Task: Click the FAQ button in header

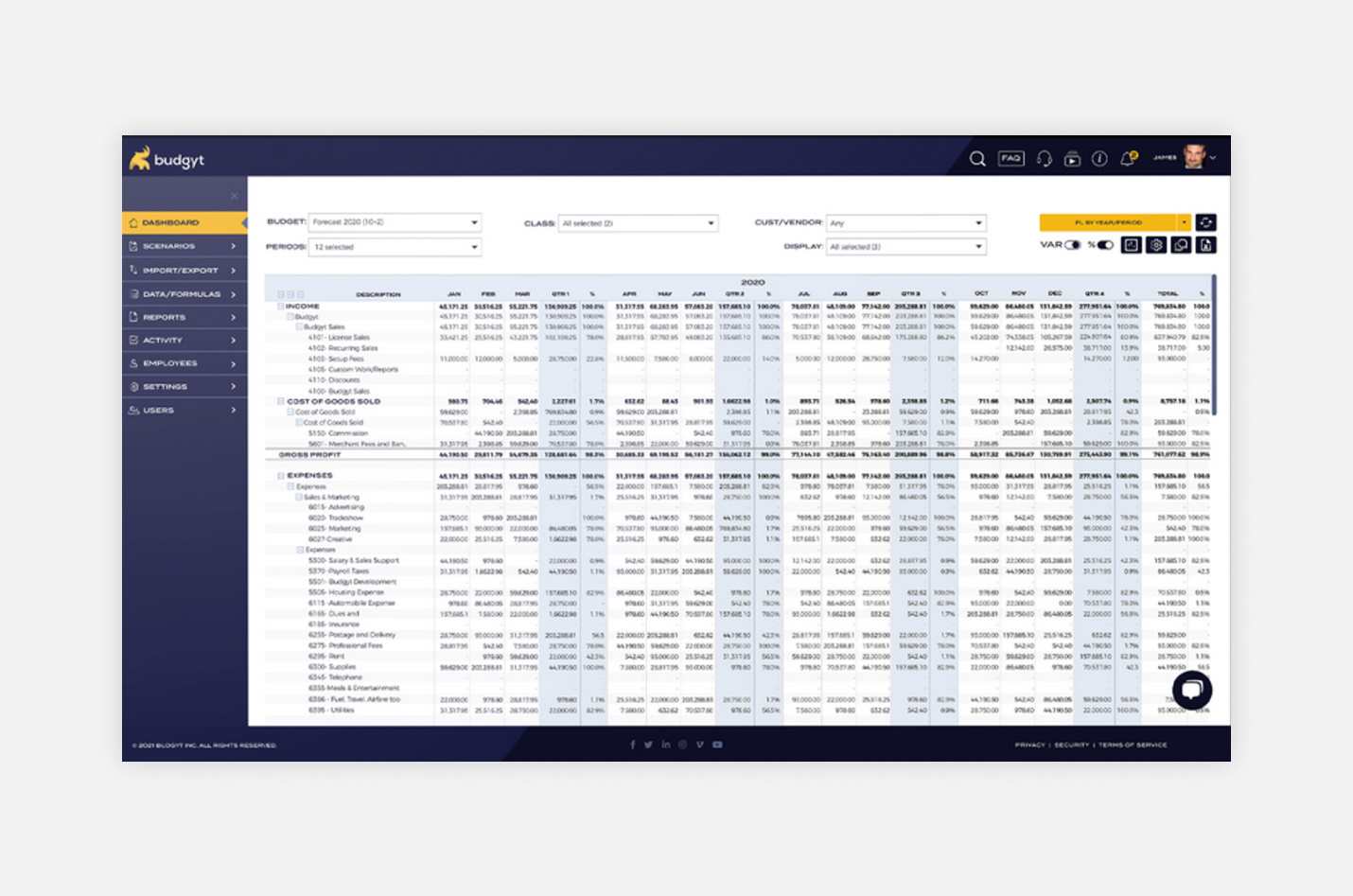Action: 1011,158
